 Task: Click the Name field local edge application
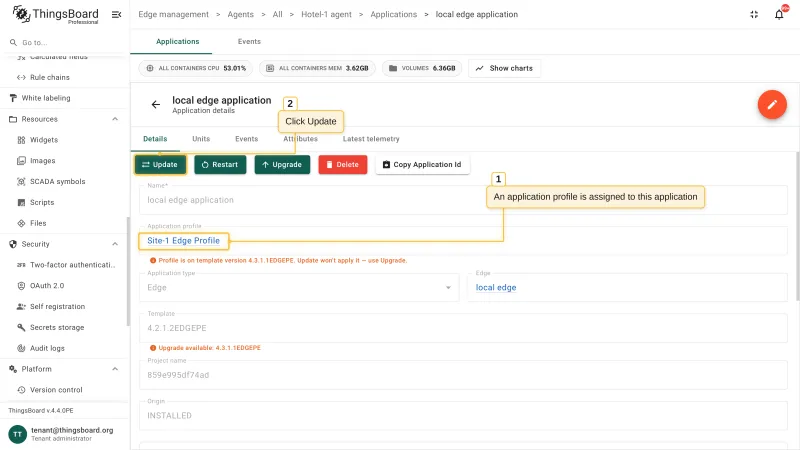(463, 200)
